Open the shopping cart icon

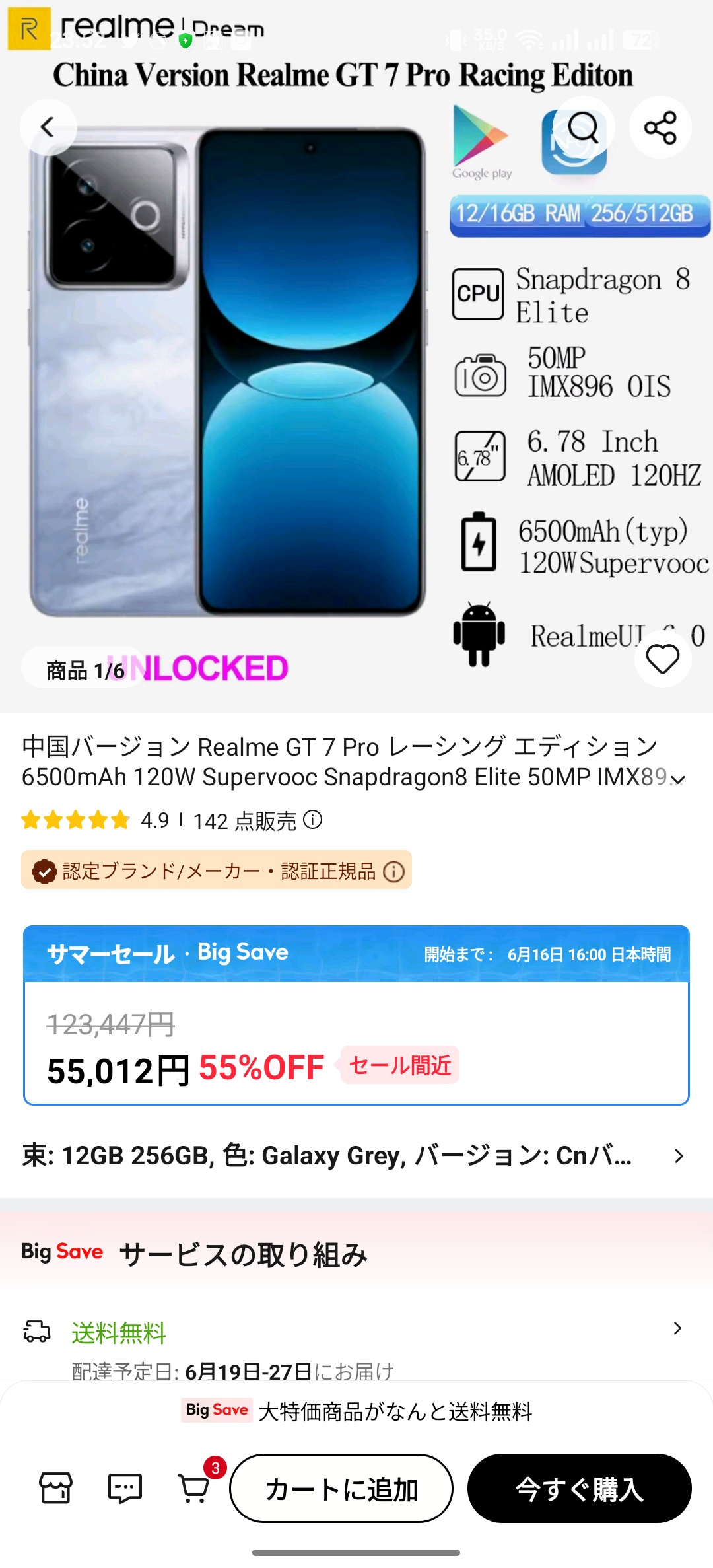[195, 1488]
